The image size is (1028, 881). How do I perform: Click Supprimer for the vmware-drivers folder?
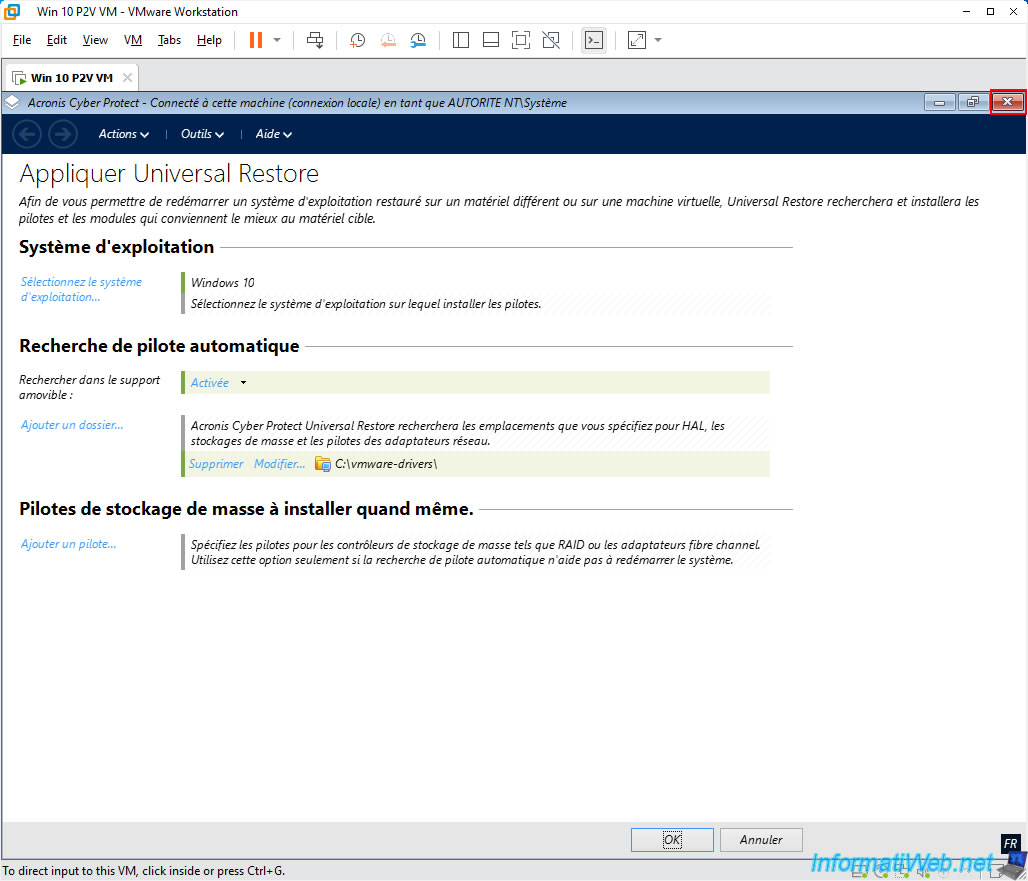click(x=216, y=463)
